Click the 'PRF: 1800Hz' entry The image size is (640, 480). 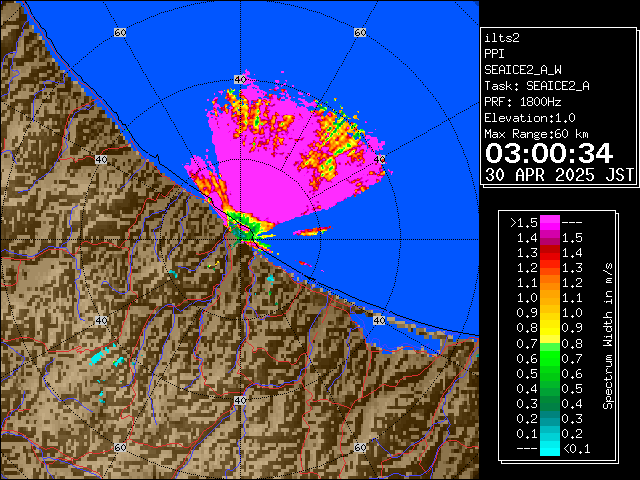pyautogui.click(x=523, y=102)
